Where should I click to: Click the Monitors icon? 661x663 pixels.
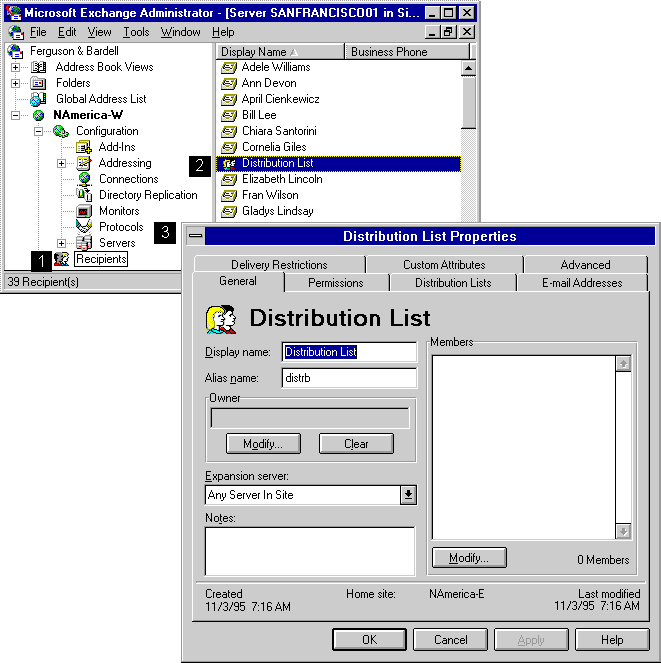click(x=83, y=211)
